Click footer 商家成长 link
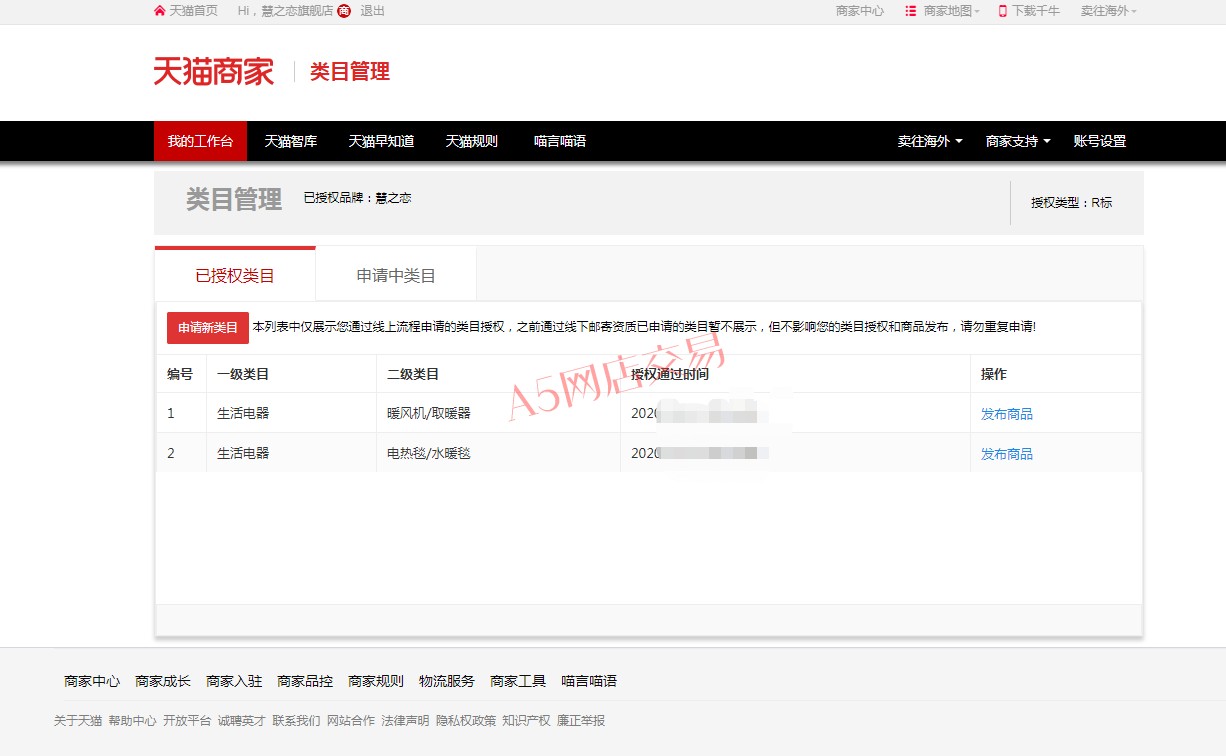Image resolution: width=1226 pixels, height=756 pixels. [x=163, y=681]
